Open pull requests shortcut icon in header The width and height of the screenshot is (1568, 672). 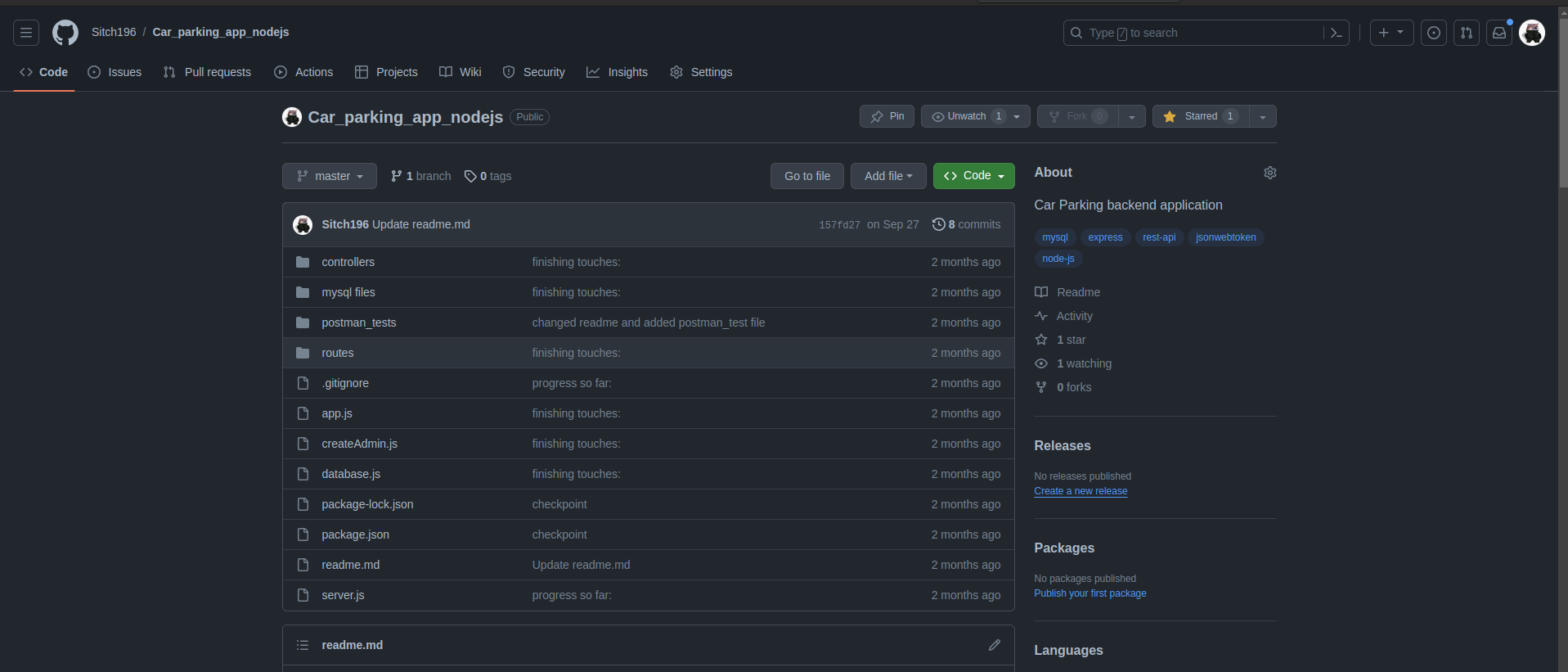(x=1467, y=33)
